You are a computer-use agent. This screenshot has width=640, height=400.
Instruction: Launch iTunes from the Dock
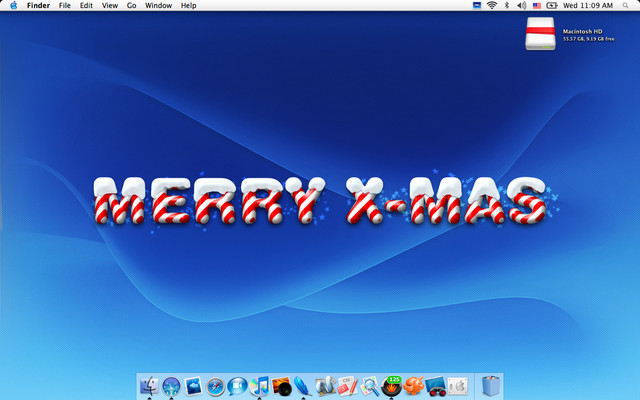259,386
